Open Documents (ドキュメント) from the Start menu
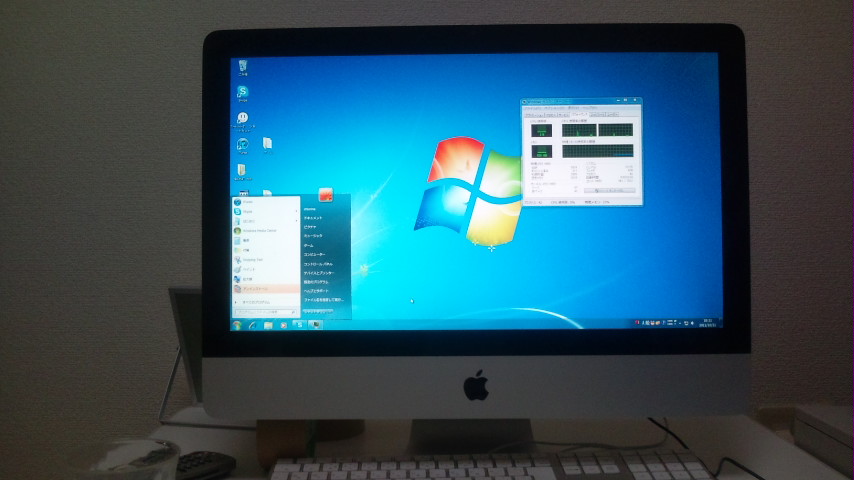Image resolution: width=854 pixels, height=480 pixels. click(313, 218)
